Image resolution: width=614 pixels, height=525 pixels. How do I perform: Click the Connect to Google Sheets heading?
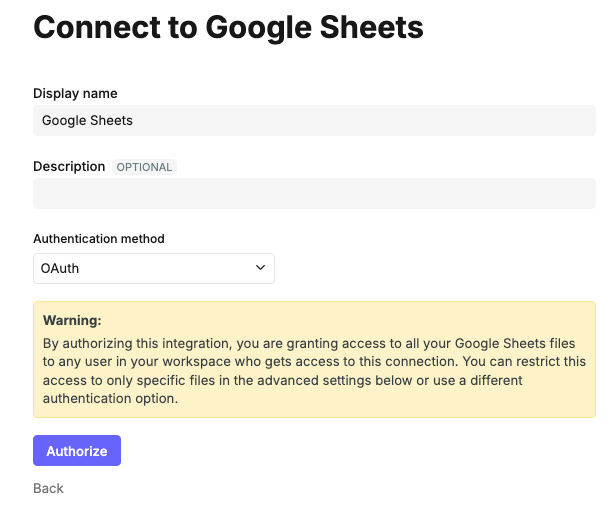(x=228, y=27)
